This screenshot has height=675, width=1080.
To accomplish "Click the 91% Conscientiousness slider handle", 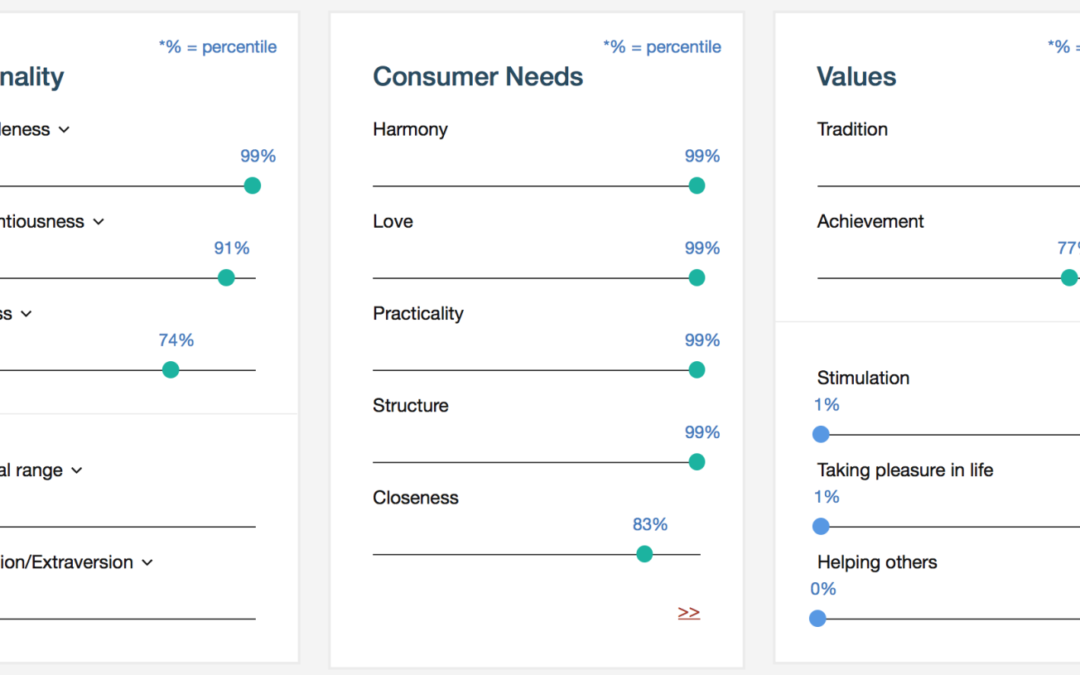I will pyautogui.click(x=226, y=278).
